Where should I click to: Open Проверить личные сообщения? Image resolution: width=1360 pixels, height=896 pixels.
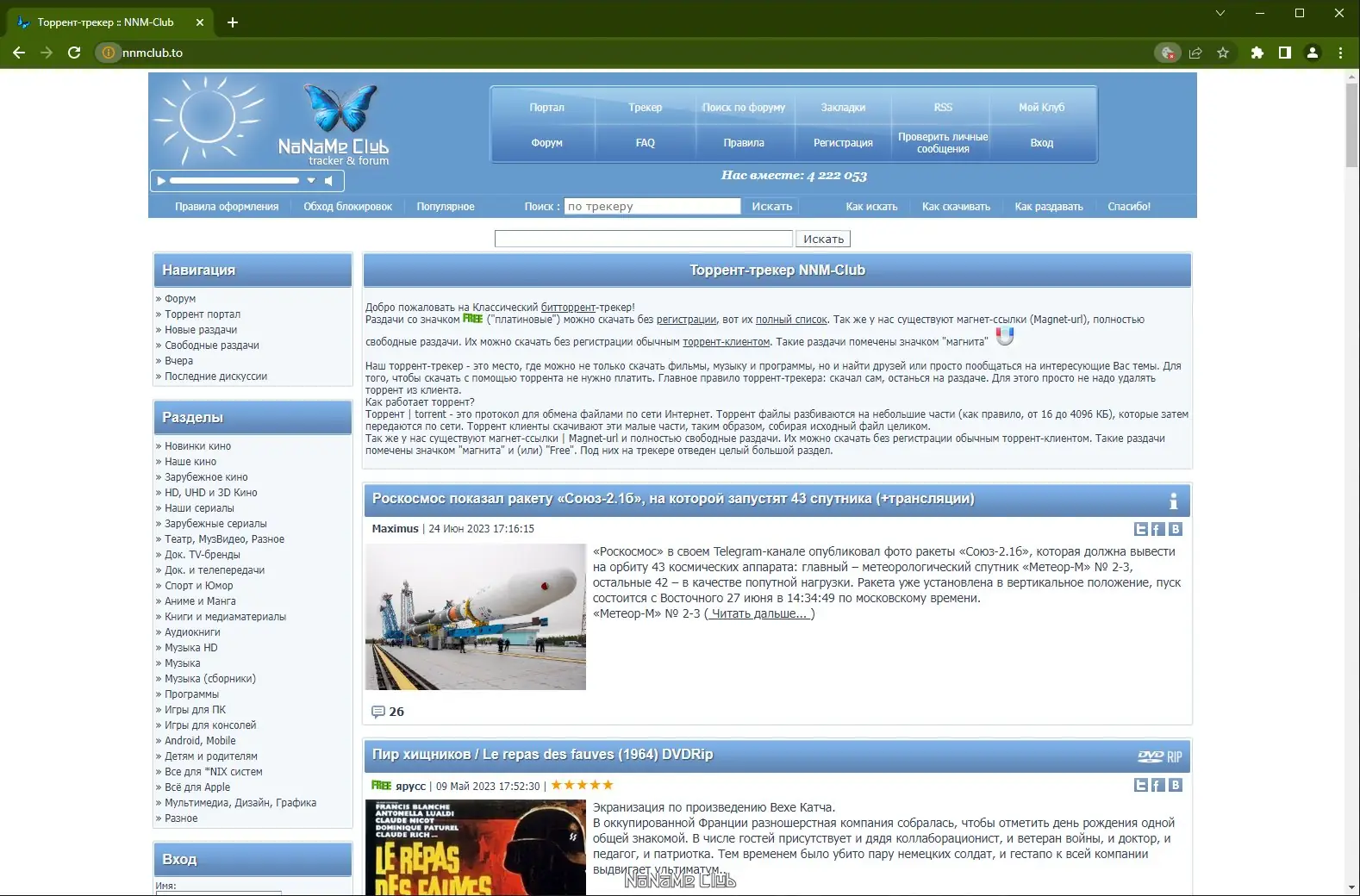pos(943,143)
